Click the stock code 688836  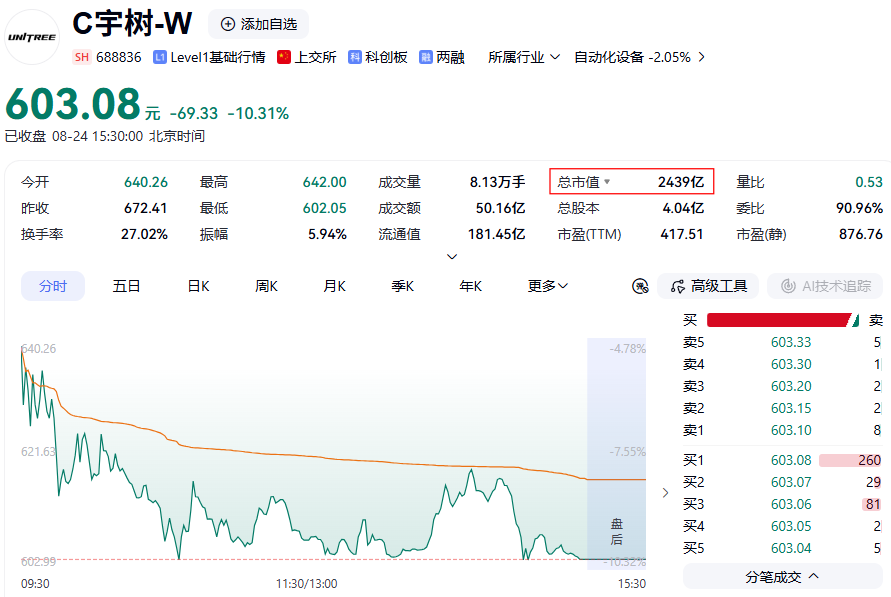(x=119, y=57)
